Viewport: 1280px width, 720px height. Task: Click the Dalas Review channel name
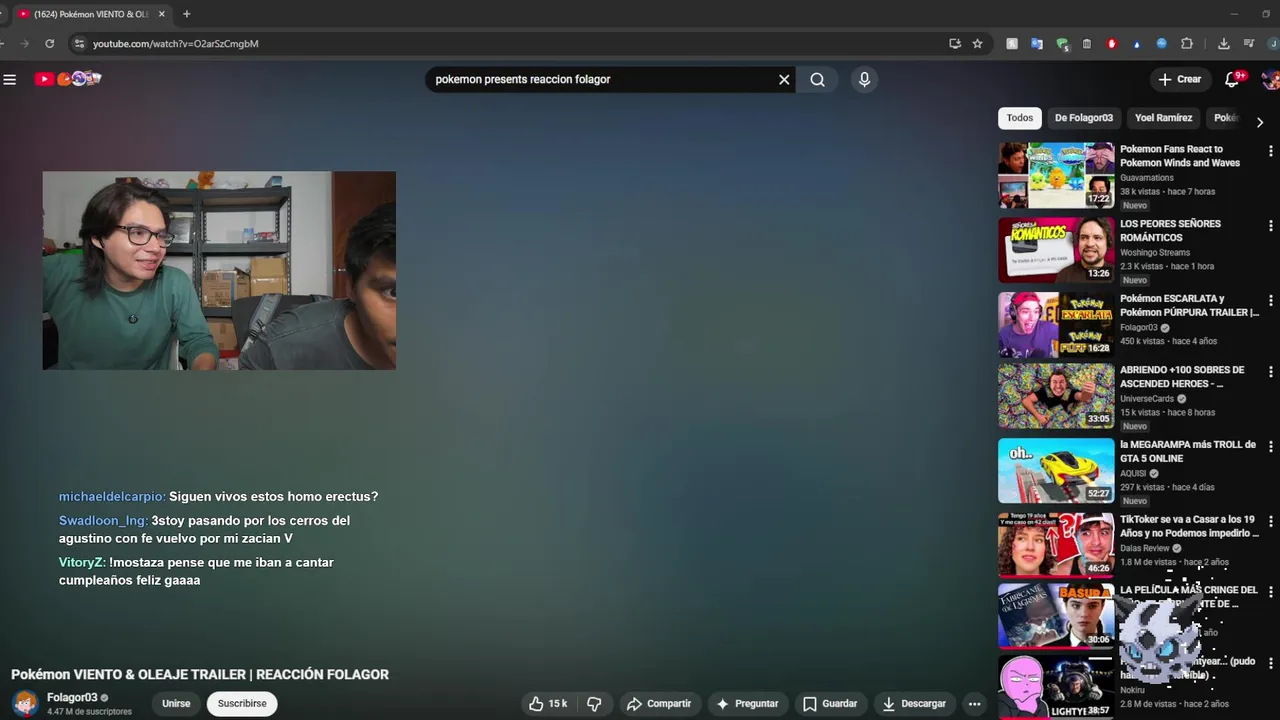(x=1145, y=548)
